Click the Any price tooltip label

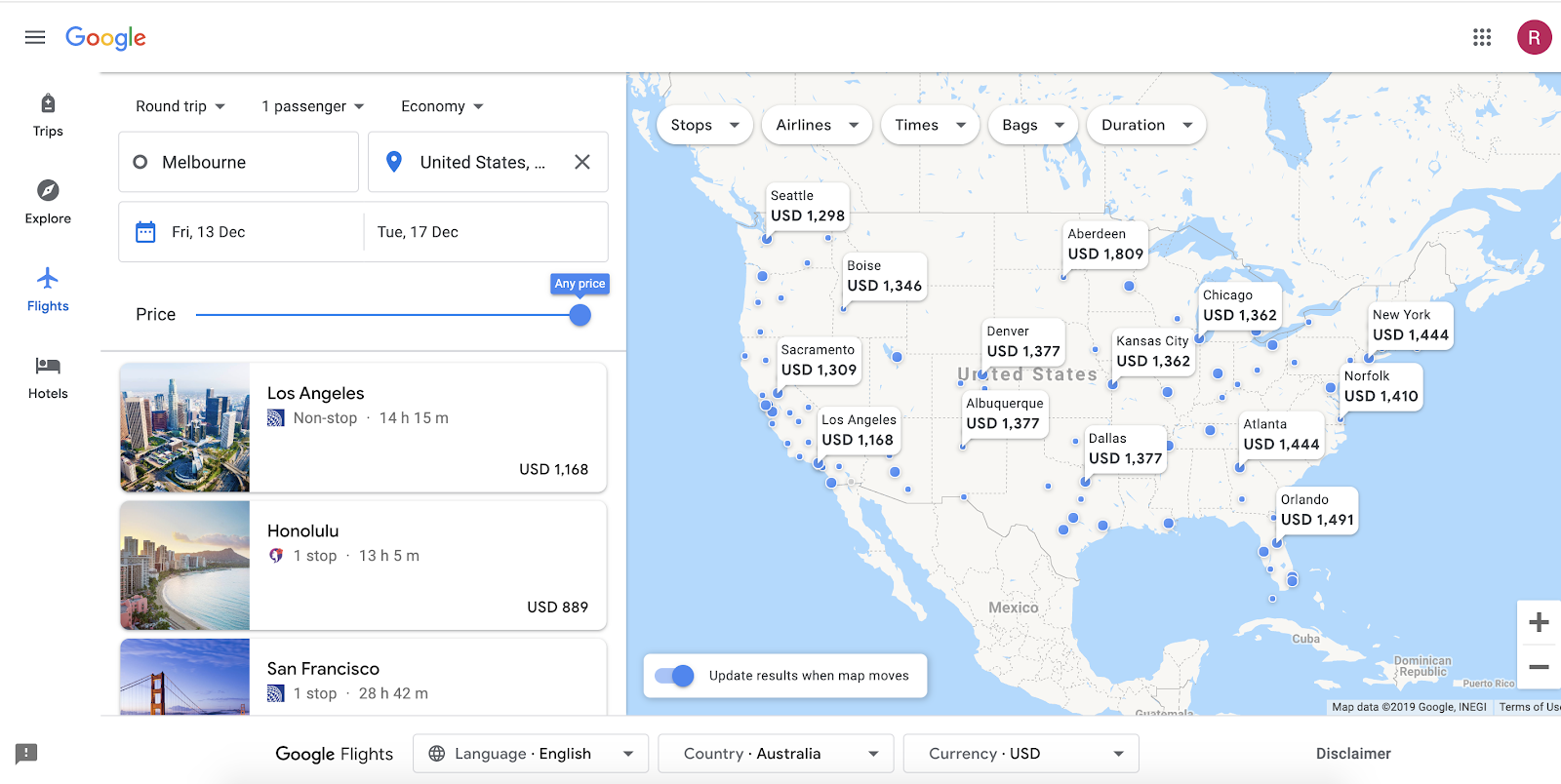coord(580,284)
